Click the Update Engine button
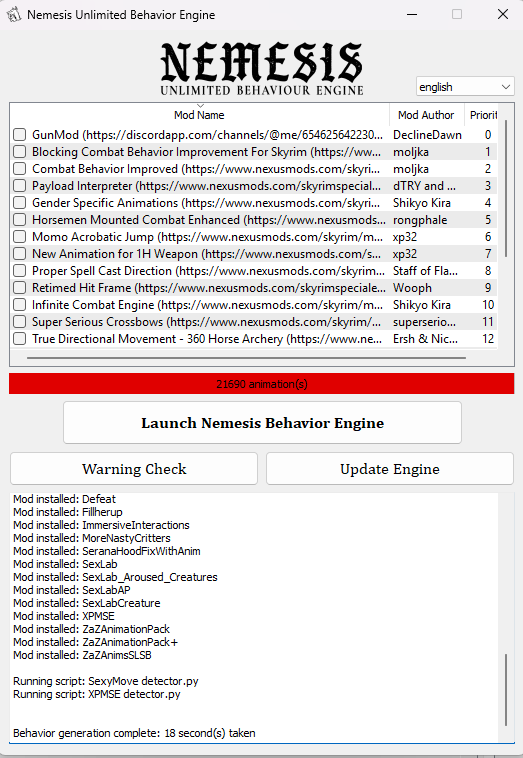The image size is (523, 758). click(x=390, y=469)
